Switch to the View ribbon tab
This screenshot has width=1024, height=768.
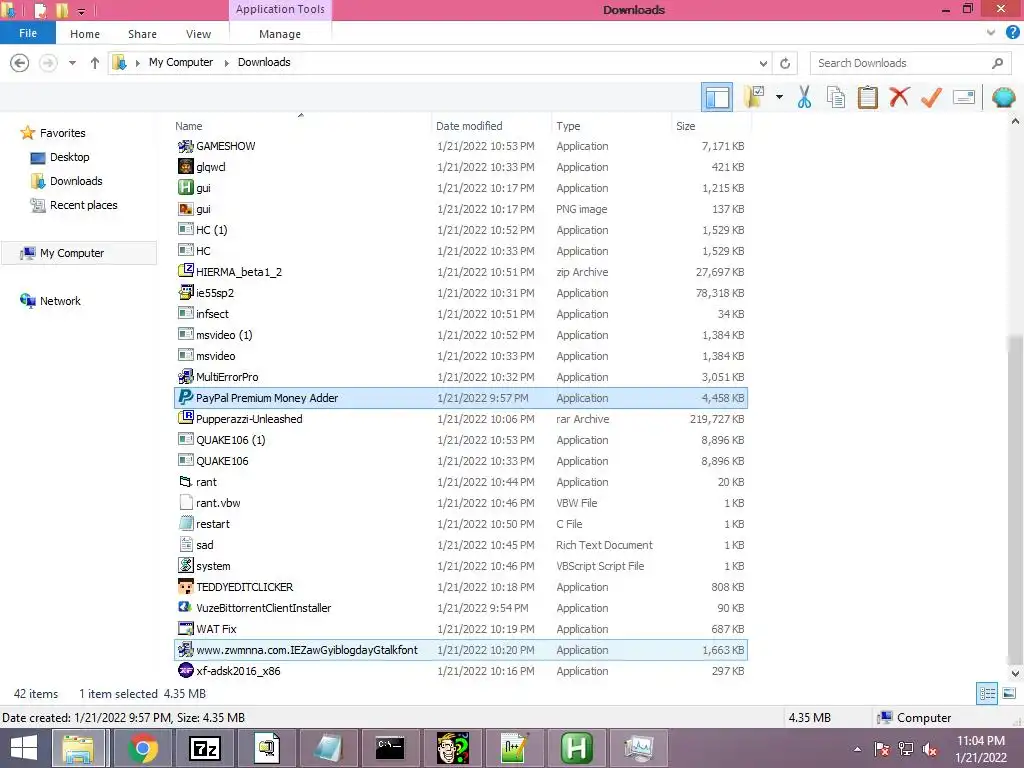199,34
